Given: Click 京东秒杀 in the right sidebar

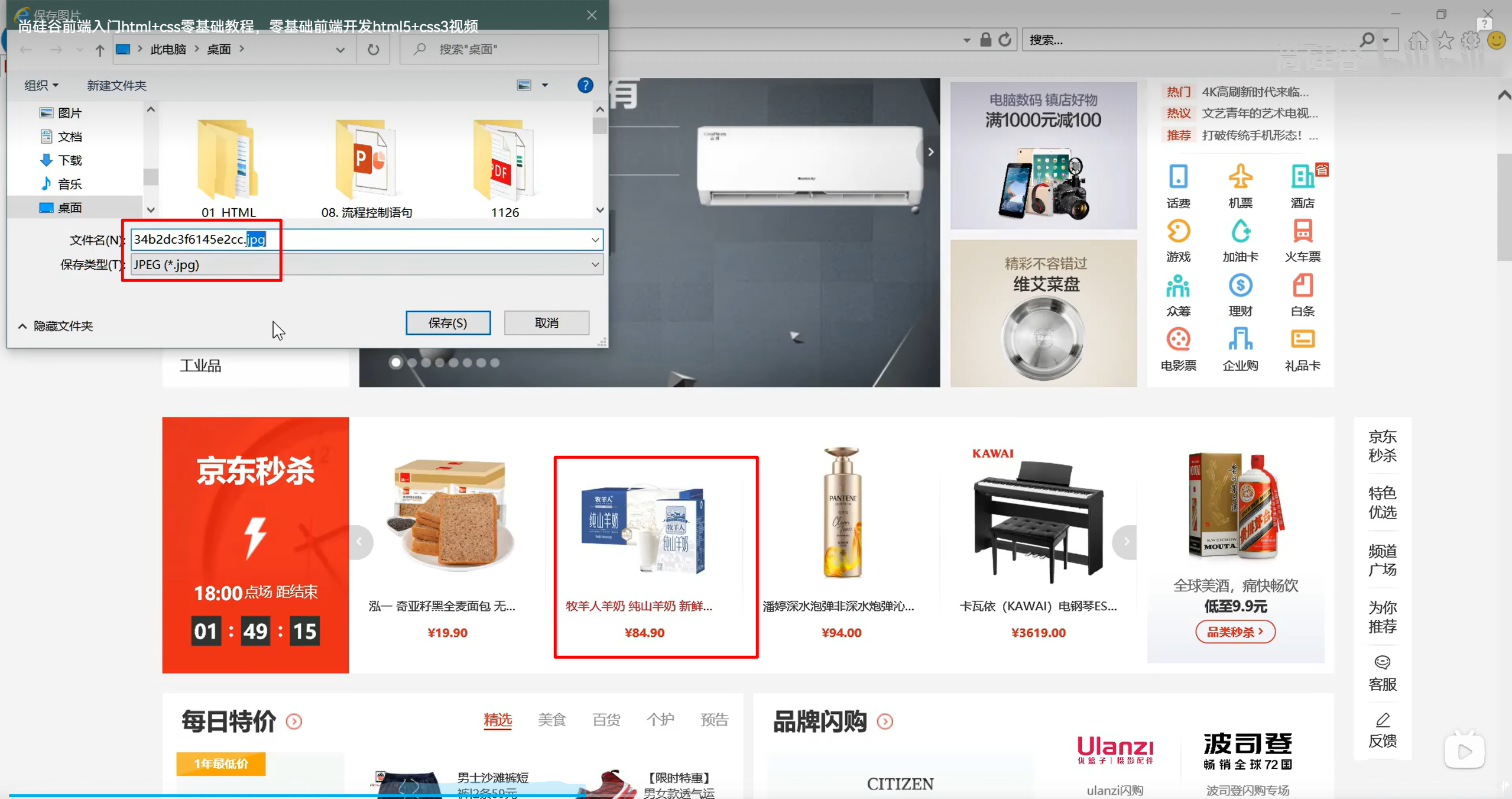Looking at the screenshot, I should 1382,445.
